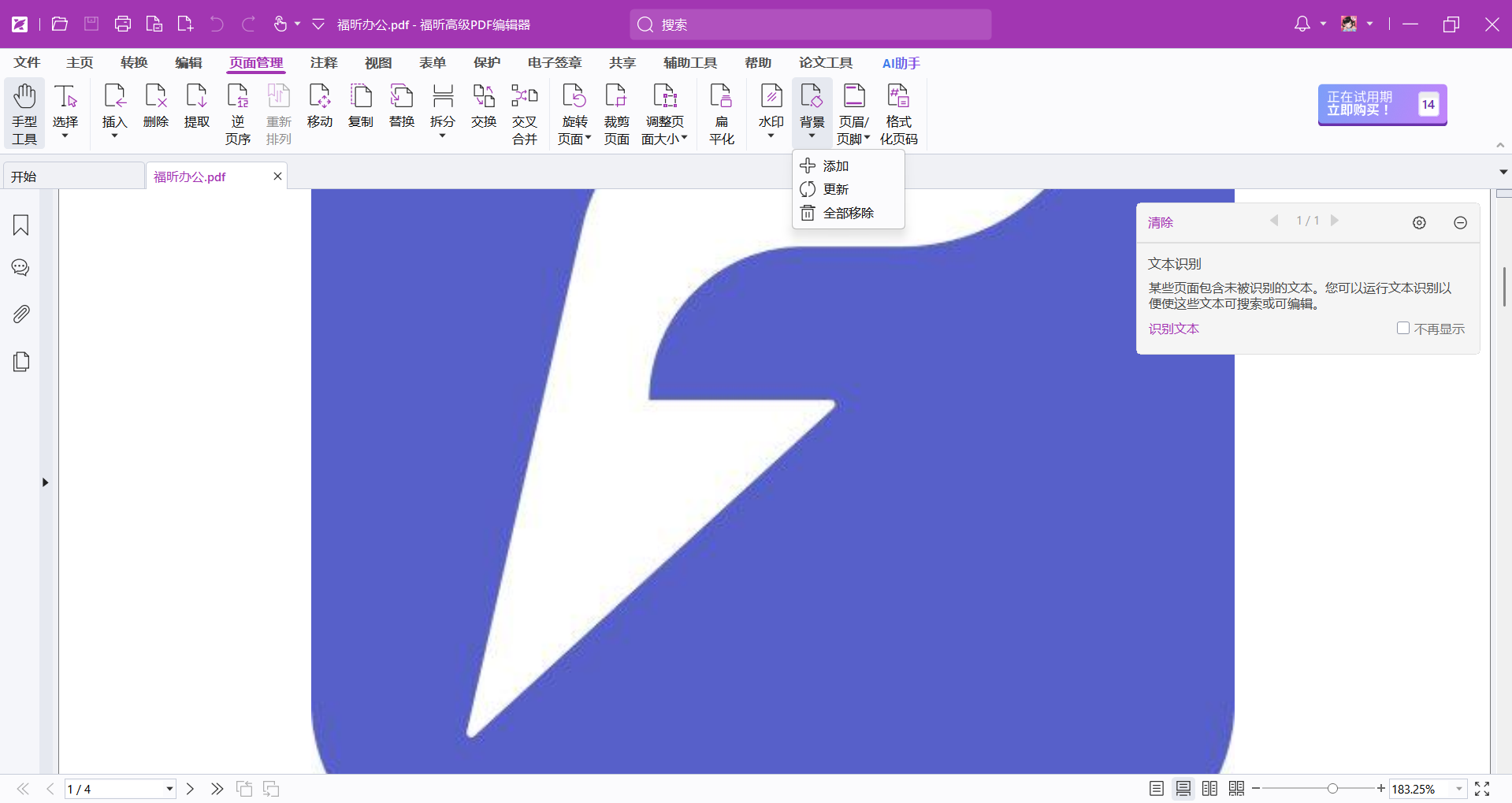The height and width of the screenshot is (803, 1512).
Task: Open the zoom percentage dropdown
Action: coord(1458,789)
